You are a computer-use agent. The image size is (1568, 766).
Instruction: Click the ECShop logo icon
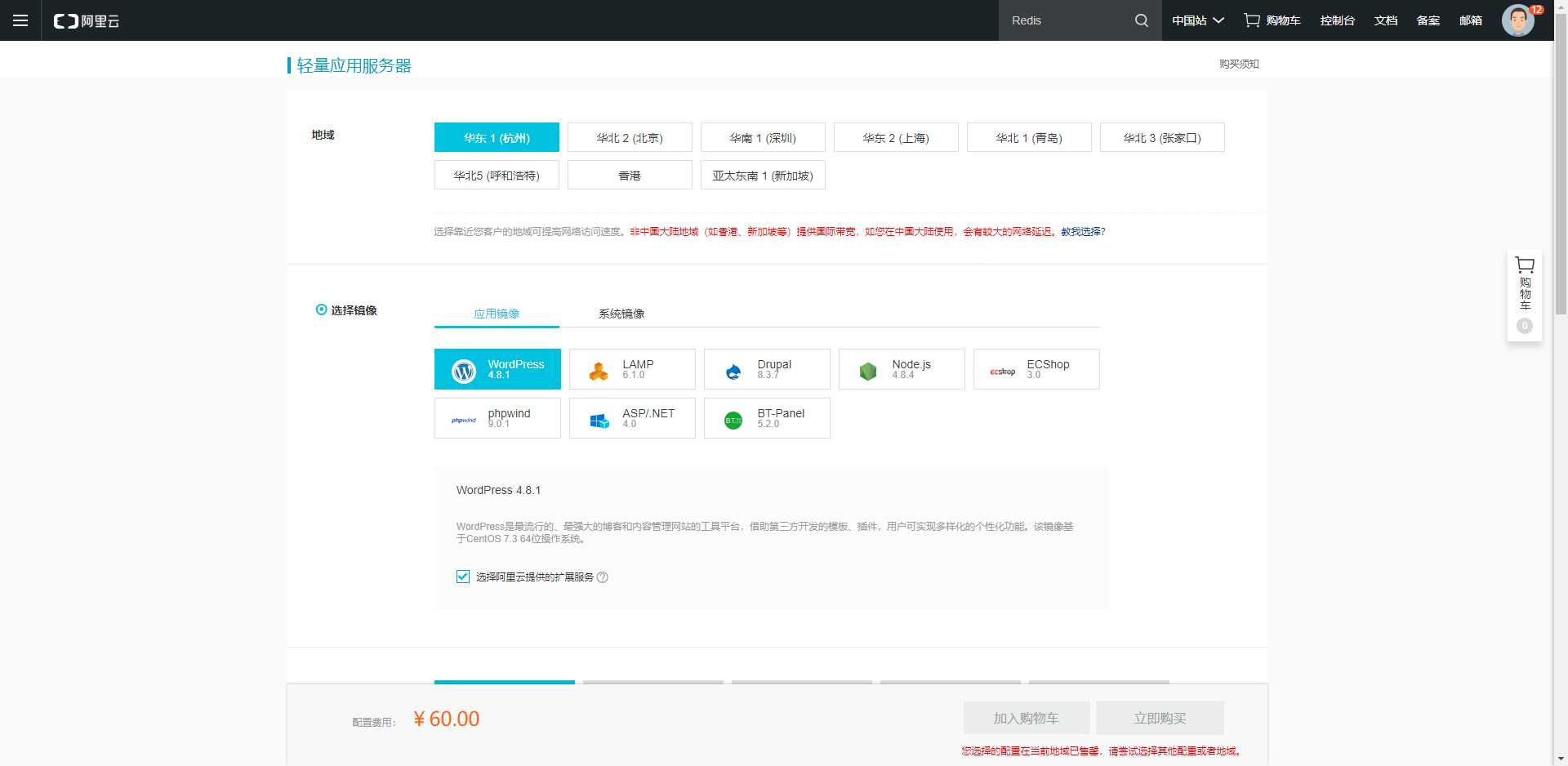(x=1003, y=372)
